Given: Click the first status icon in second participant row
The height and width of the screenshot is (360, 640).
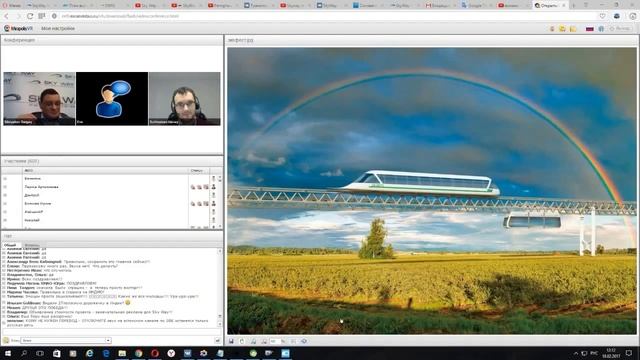Looking at the screenshot, I should [193, 187].
